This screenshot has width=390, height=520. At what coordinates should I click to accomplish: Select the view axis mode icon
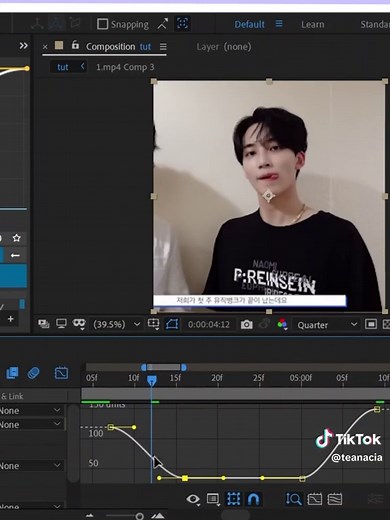pyautogui.click(x=75, y=24)
